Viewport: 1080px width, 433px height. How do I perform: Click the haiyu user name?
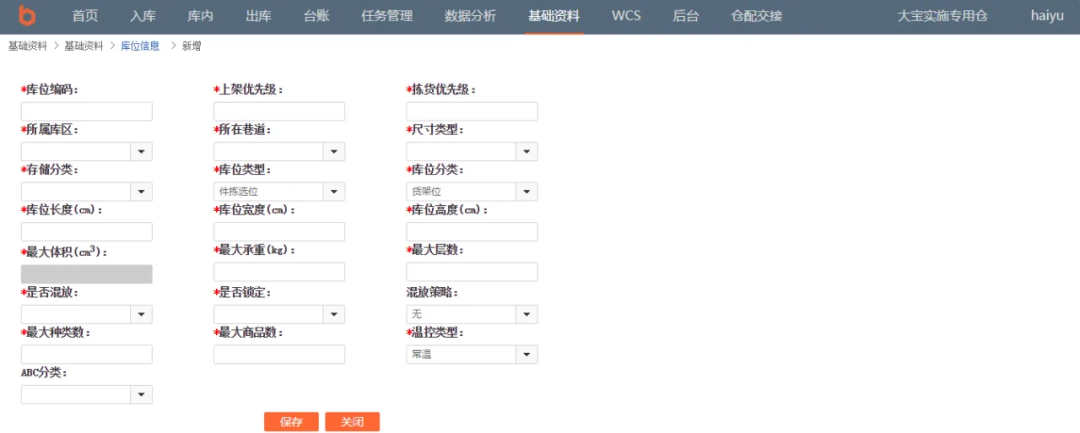click(1047, 16)
